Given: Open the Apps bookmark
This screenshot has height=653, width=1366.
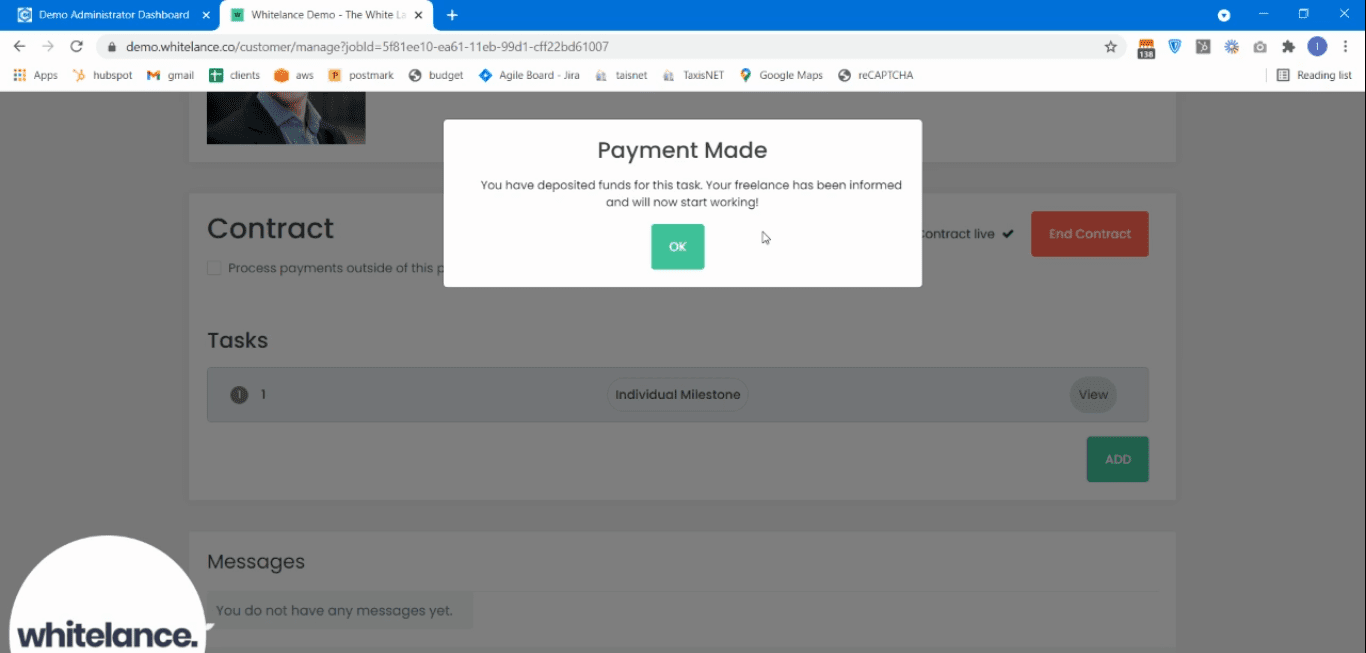Looking at the screenshot, I should (36, 75).
